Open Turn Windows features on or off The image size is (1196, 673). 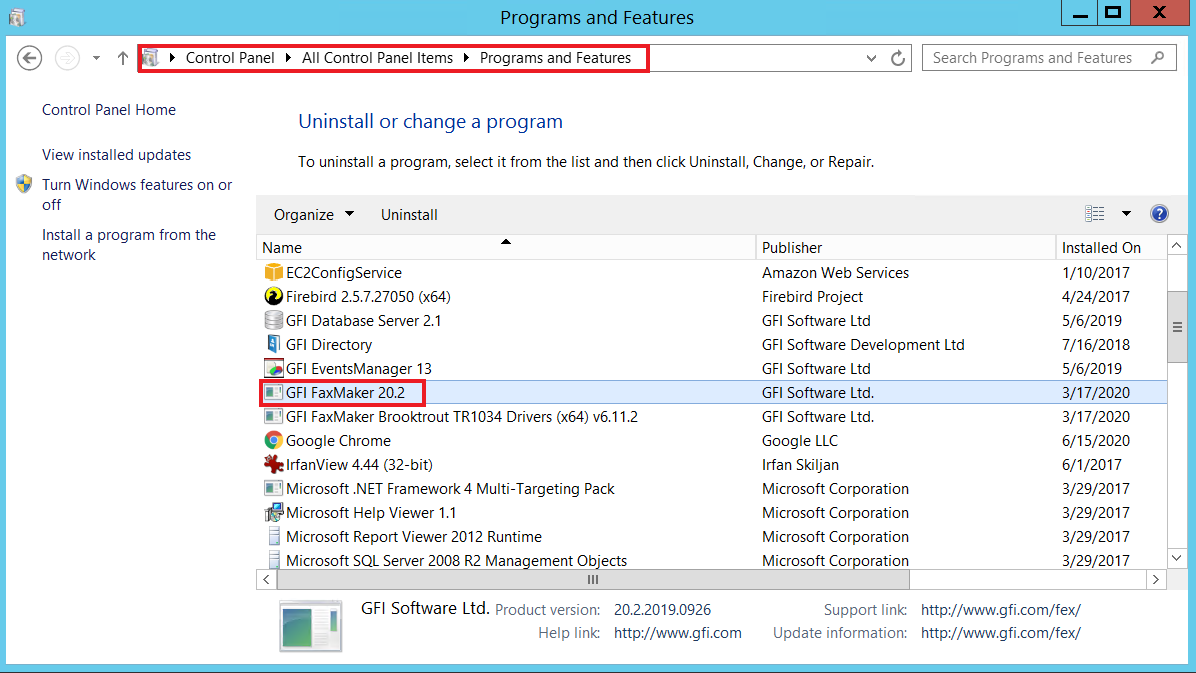click(137, 195)
